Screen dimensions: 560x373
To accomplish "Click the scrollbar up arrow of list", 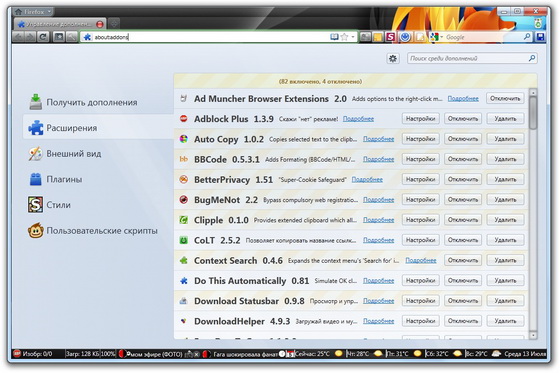I will 533,93.
